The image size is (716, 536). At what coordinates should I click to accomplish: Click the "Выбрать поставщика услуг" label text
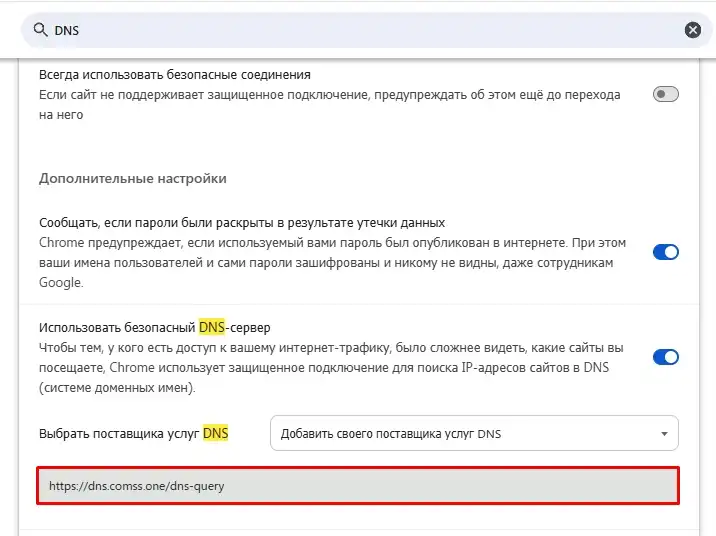119,433
